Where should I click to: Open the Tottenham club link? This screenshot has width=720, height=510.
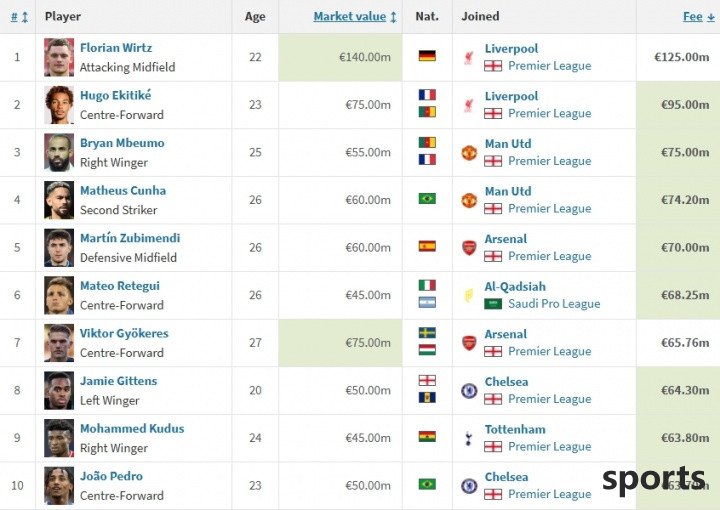pyautogui.click(x=515, y=429)
